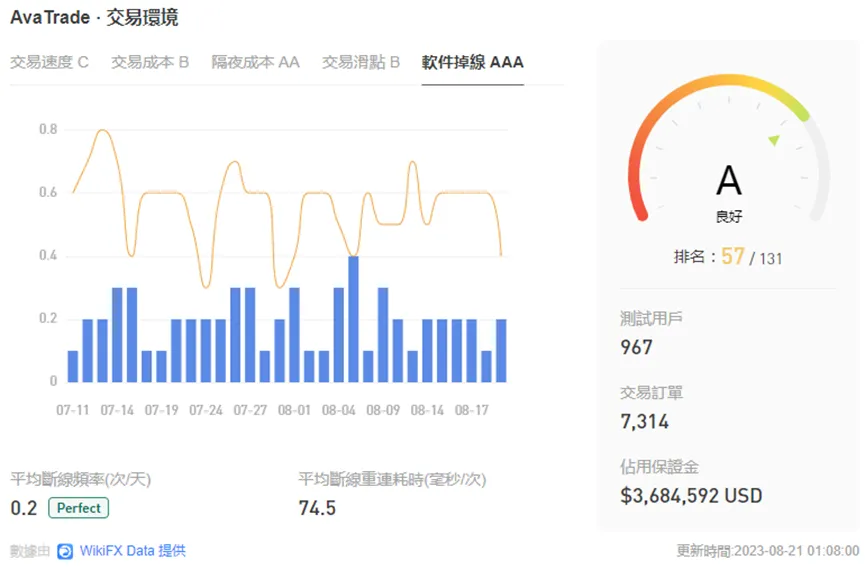
Task: Click the 測試用戶 label
Action: point(652,318)
